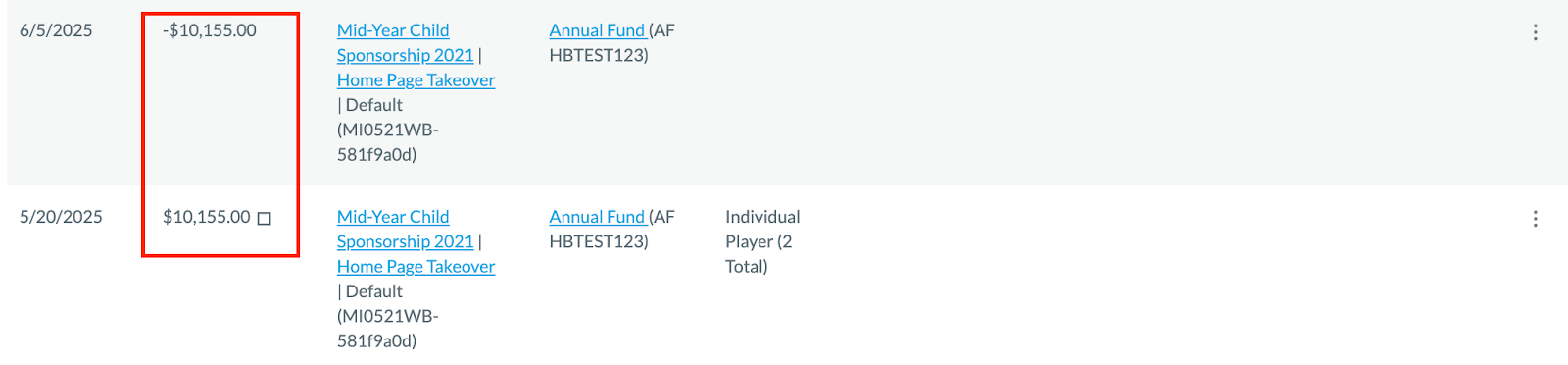Click HBTEST123 fund code in 5/20/2025 row
1568x365 pixels.
(599, 241)
